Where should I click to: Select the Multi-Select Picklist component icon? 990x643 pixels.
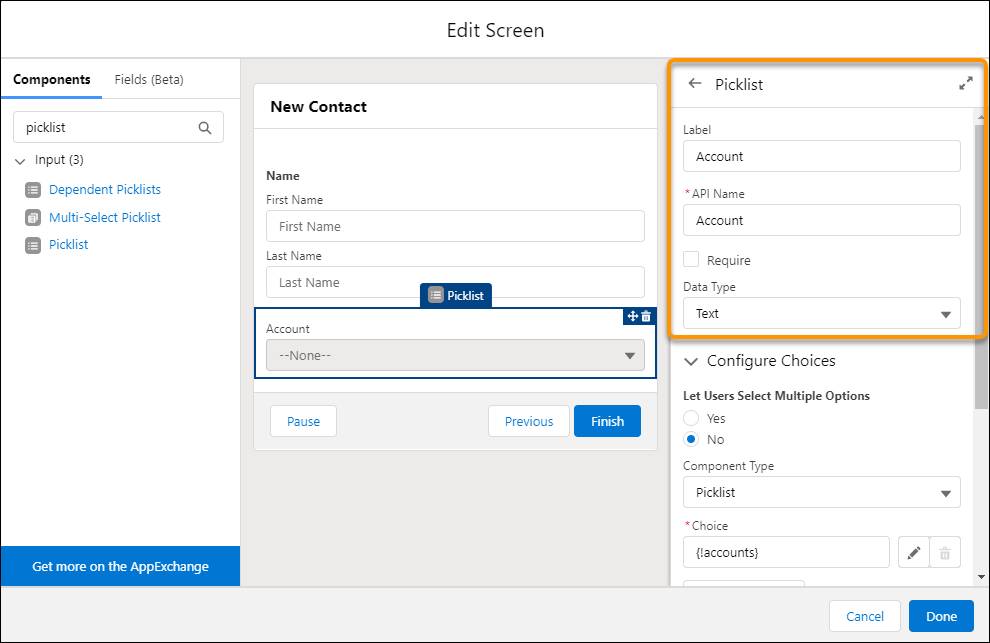[x=32, y=217]
